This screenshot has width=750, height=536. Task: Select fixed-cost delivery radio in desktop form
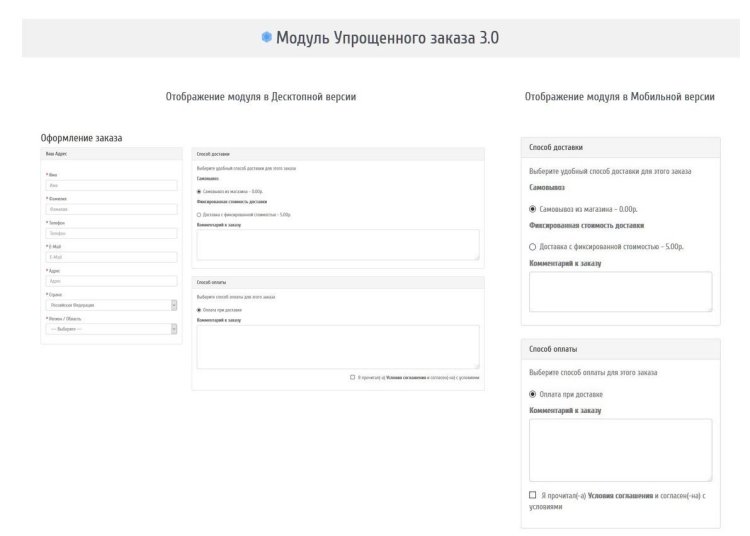tap(200, 214)
